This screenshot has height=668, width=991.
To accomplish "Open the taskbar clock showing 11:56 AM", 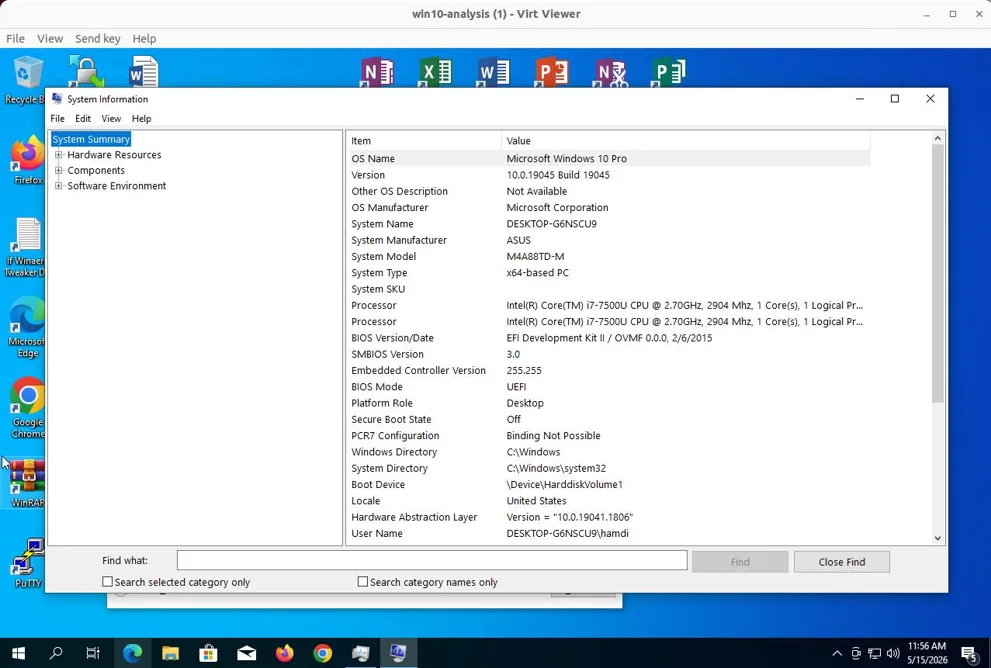I will (x=927, y=653).
